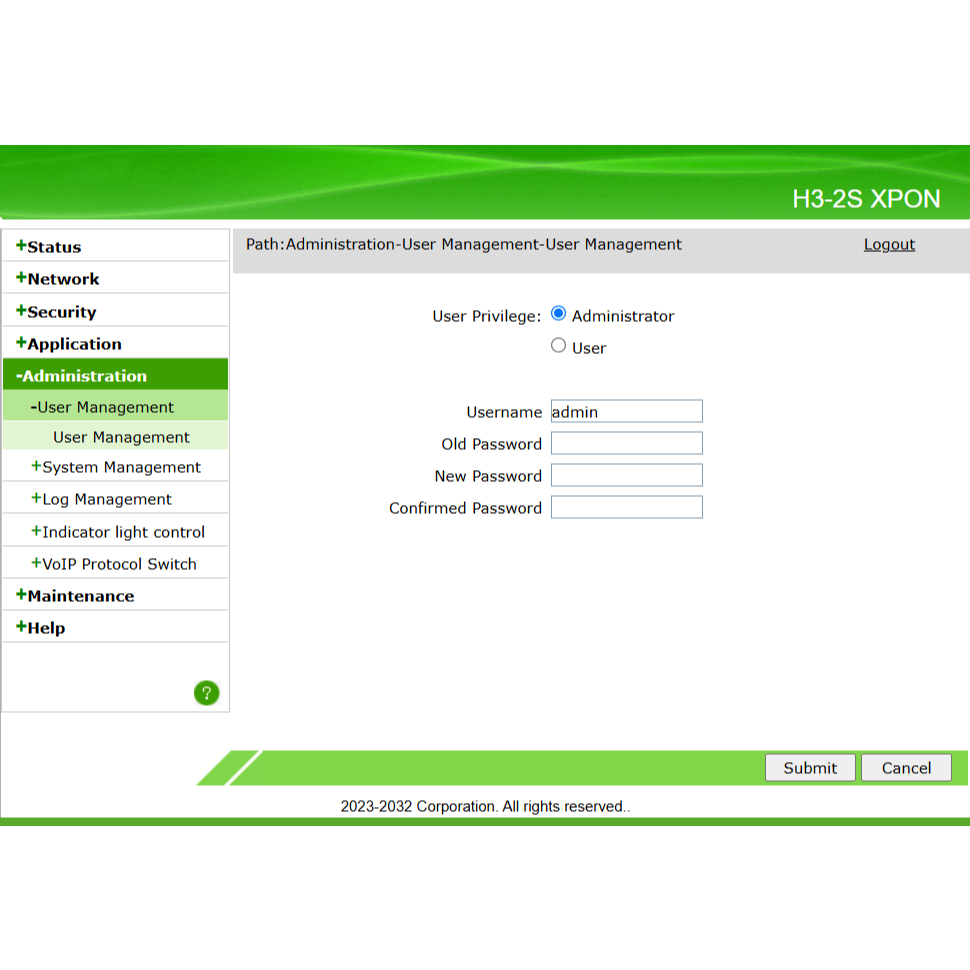Expand System Management in the sidebar
The image size is (970, 970).
(x=116, y=467)
